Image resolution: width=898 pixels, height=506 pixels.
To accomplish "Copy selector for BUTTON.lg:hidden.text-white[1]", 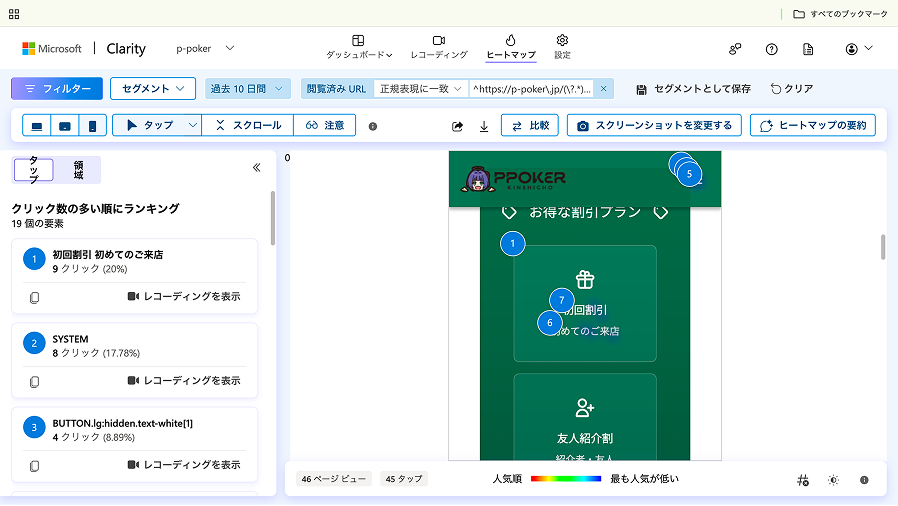I will point(34,466).
